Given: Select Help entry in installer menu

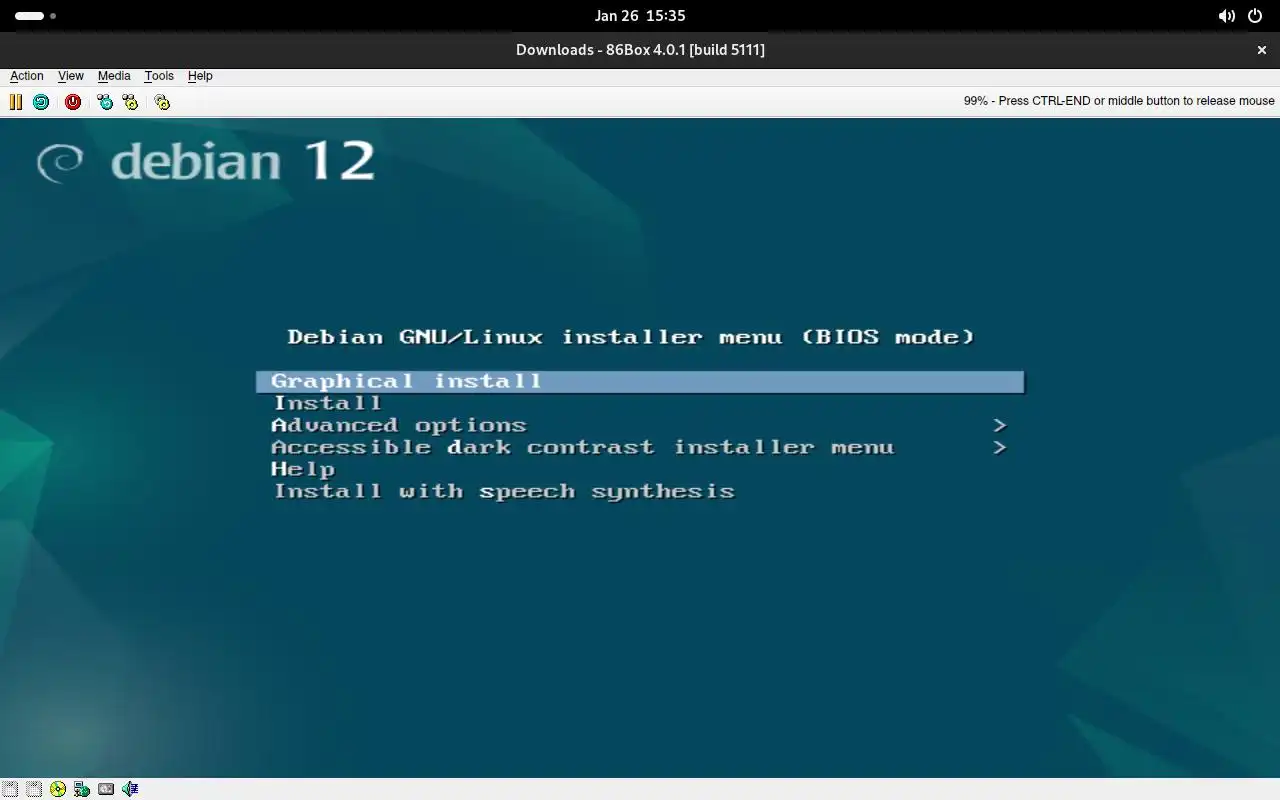Looking at the screenshot, I should (x=303, y=469).
